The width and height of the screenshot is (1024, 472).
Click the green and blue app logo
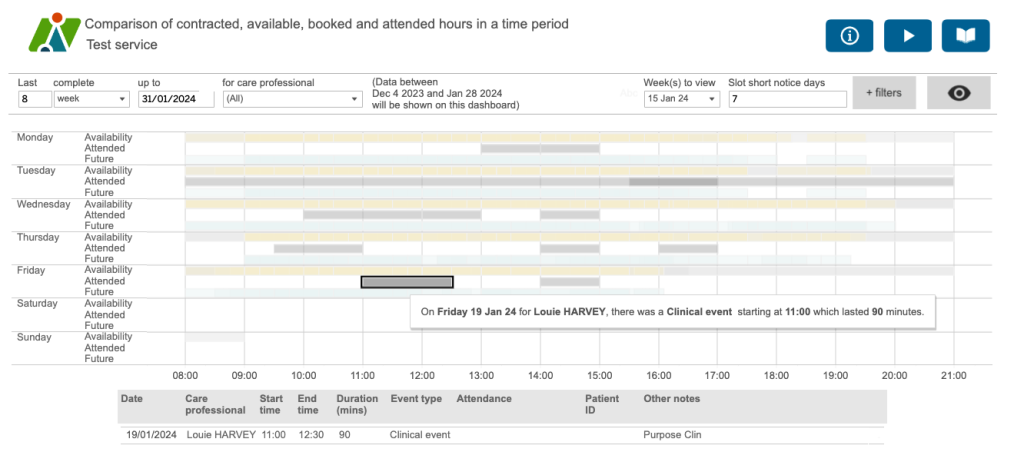click(x=53, y=33)
